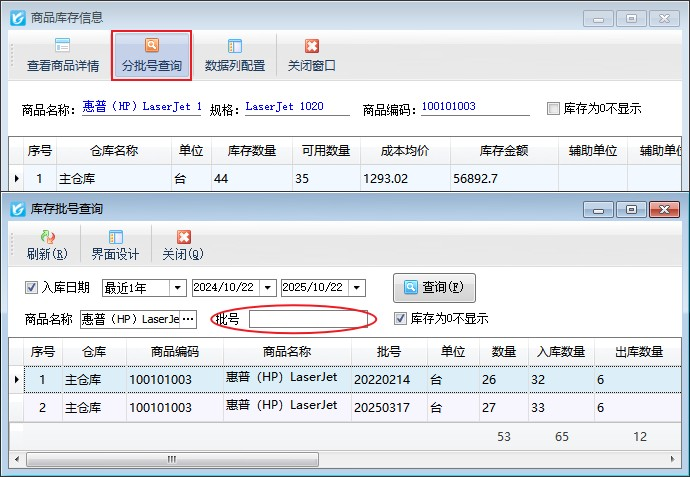
Task: Open the 2024/10/22 start date picker
Action: (268, 288)
